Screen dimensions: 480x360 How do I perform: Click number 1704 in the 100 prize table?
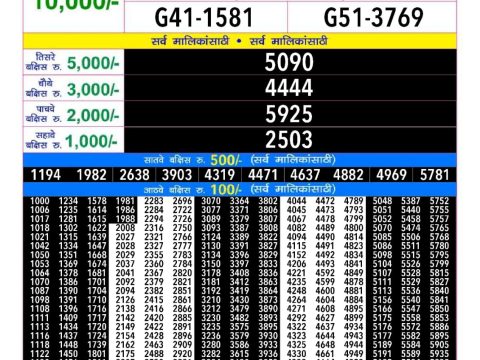(97, 291)
